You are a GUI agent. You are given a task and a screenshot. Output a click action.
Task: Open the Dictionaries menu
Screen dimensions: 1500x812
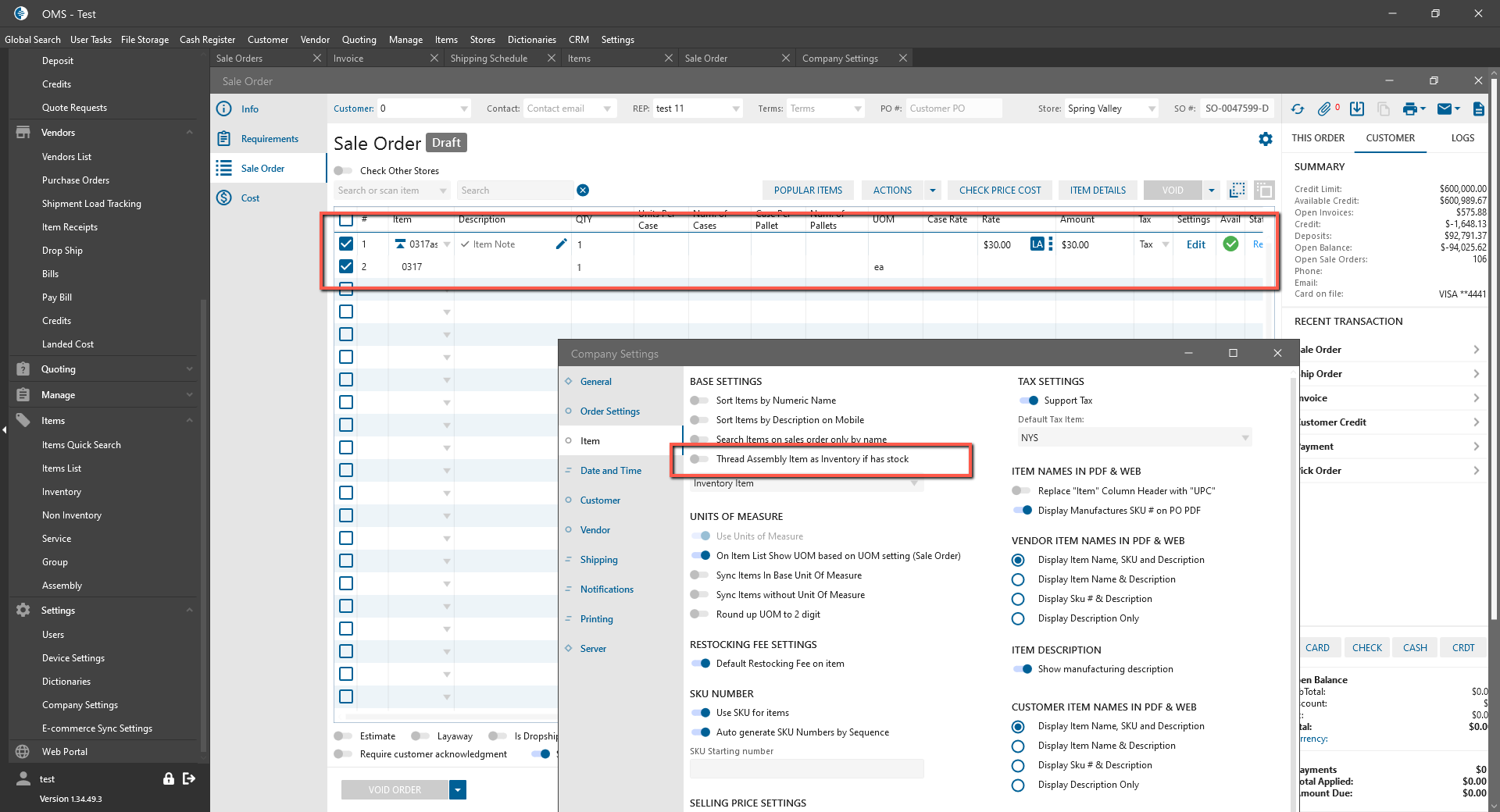coord(531,40)
